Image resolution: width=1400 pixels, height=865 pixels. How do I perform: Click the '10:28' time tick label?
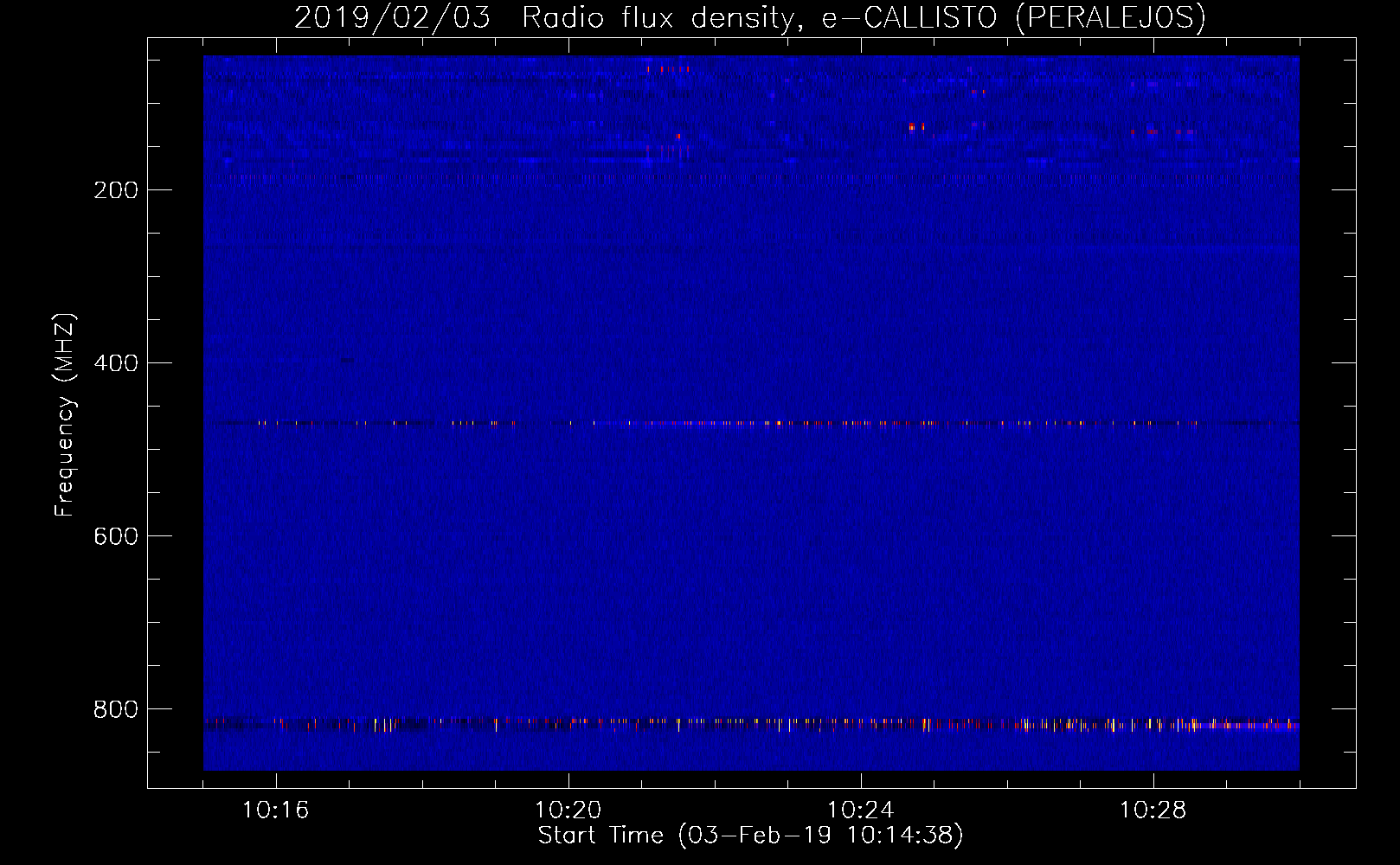pyautogui.click(x=1153, y=811)
